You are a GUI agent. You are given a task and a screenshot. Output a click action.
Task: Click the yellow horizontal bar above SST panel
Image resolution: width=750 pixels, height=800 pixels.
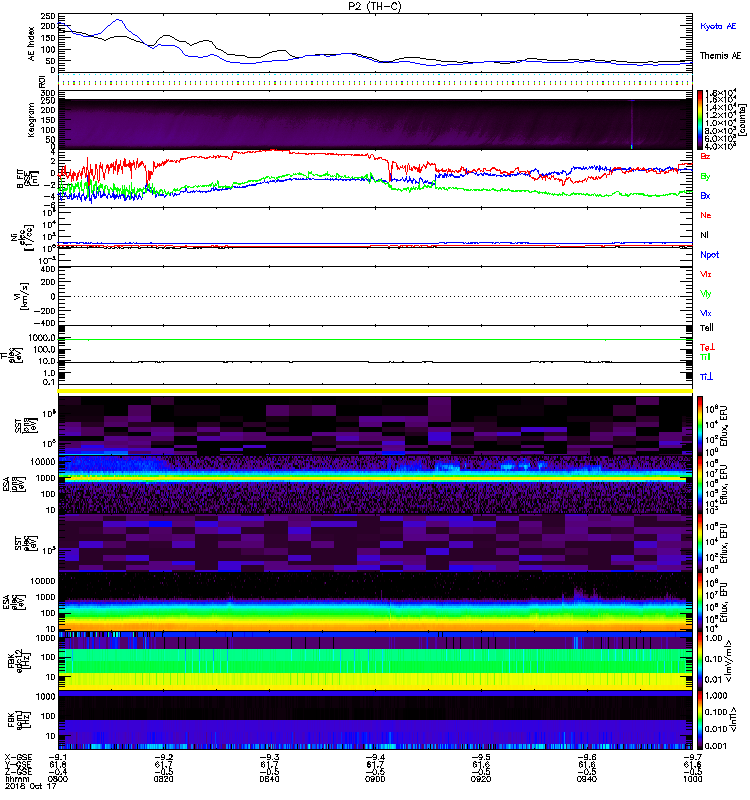(375, 391)
